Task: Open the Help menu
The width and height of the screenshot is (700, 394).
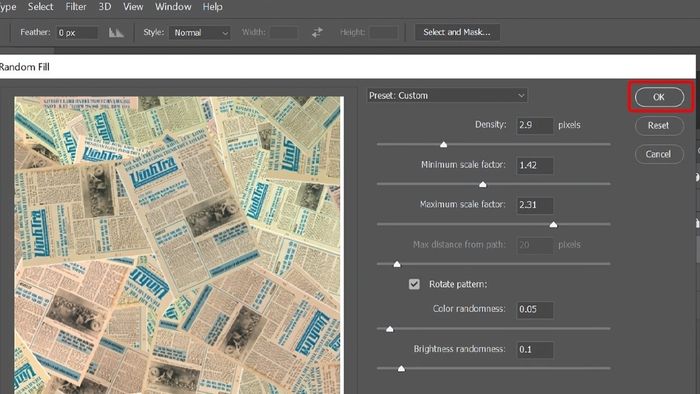Action: (x=212, y=7)
